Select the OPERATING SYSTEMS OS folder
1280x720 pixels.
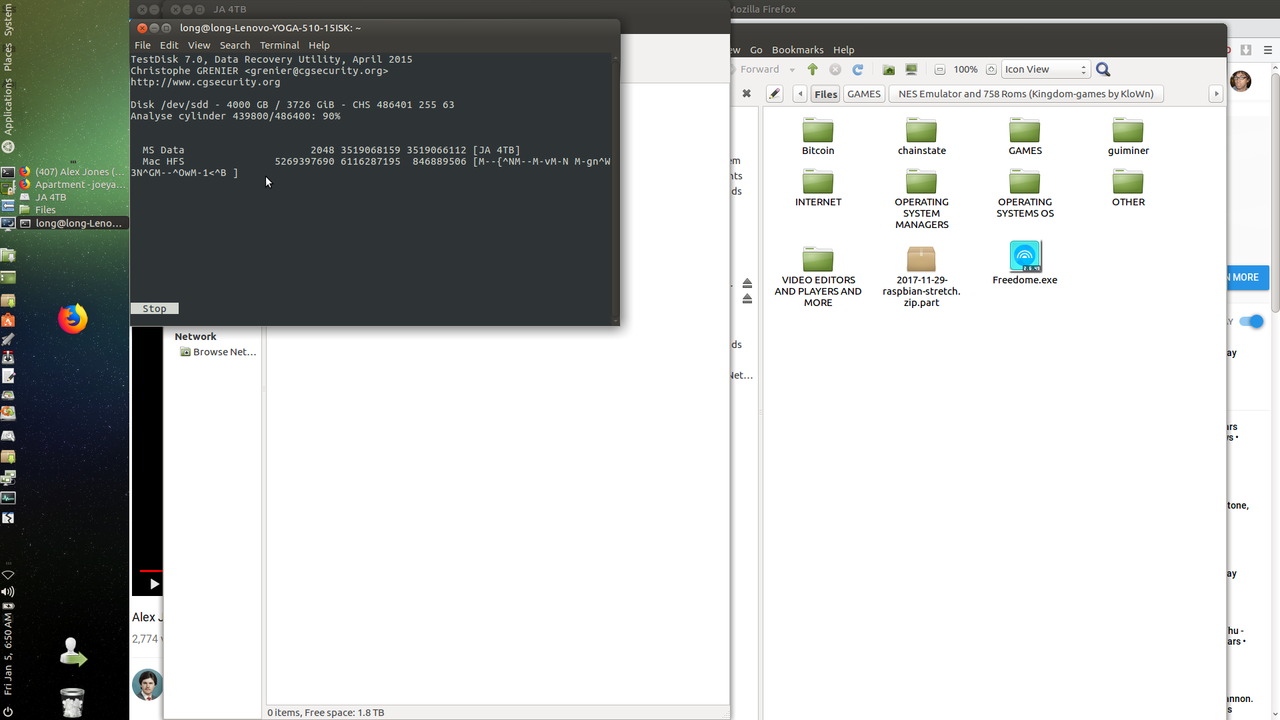click(x=1025, y=194)
